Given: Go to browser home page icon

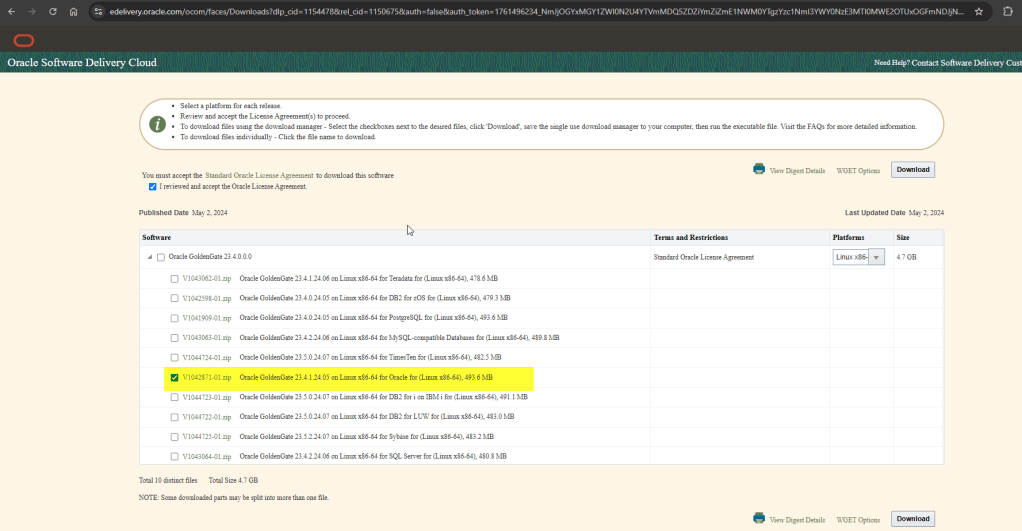Looking at the screenshot, I should click(74, 11).
